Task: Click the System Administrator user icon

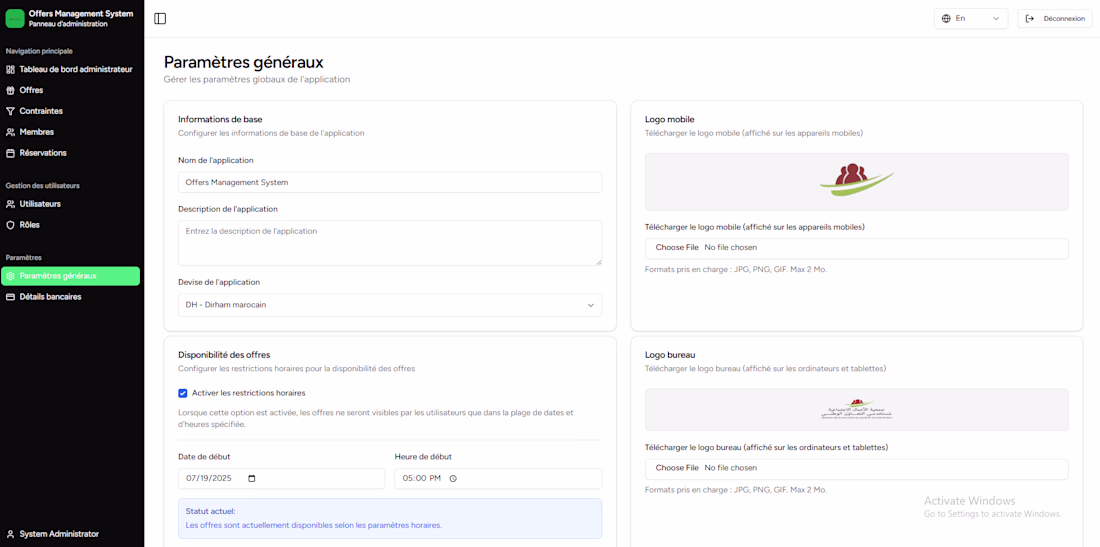Action: click(11, 534)
